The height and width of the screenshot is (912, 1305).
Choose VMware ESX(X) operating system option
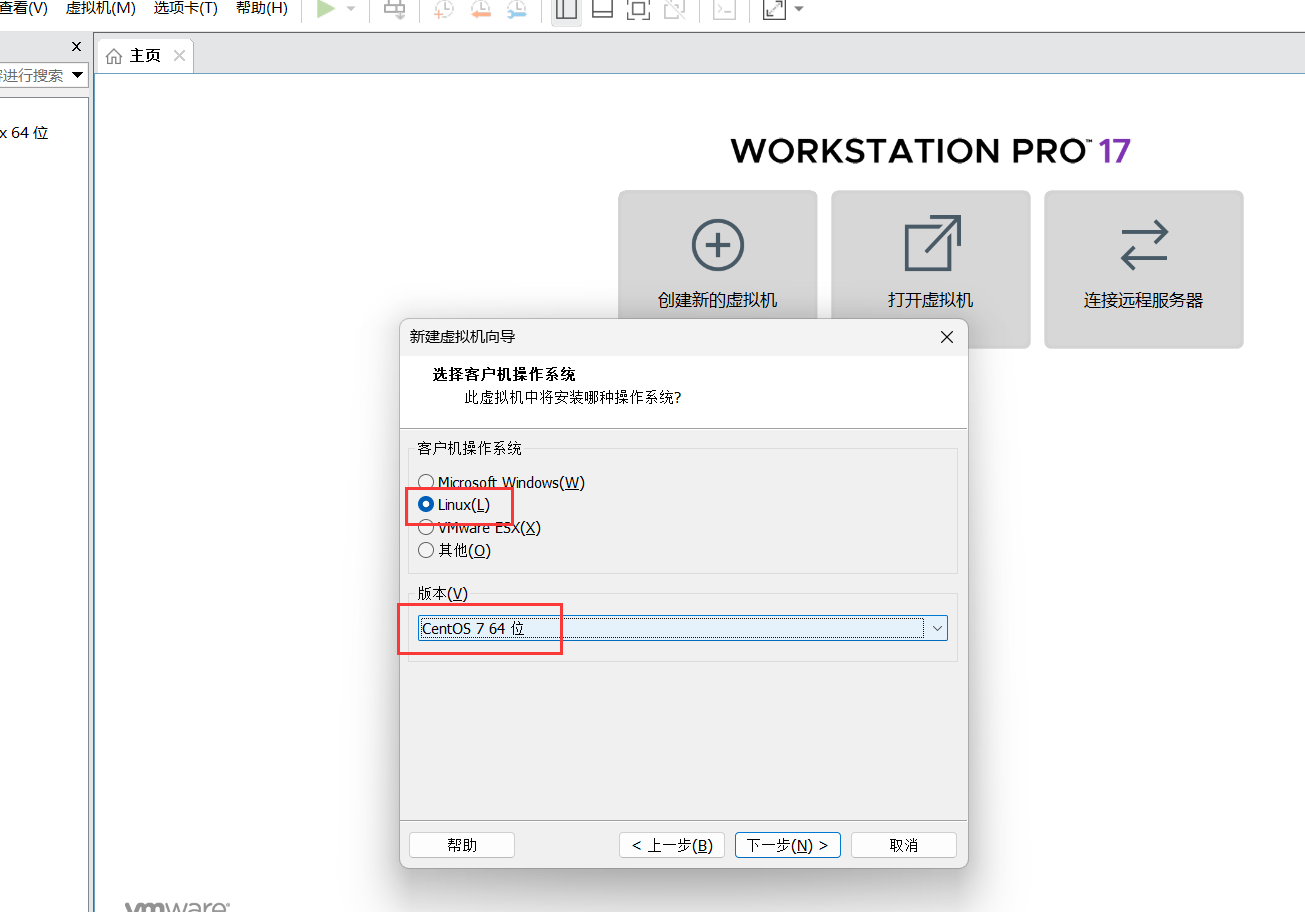426,527
